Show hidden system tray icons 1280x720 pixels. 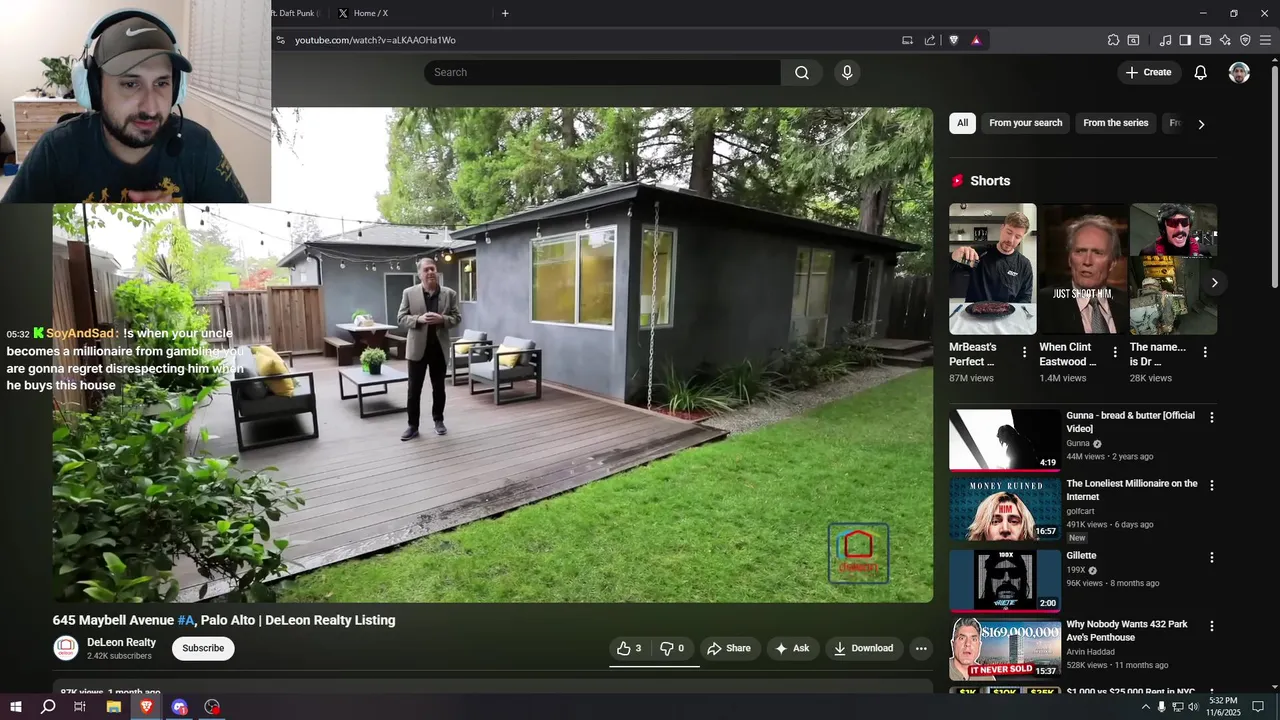pyautogui.click(x=1145, y=707)
